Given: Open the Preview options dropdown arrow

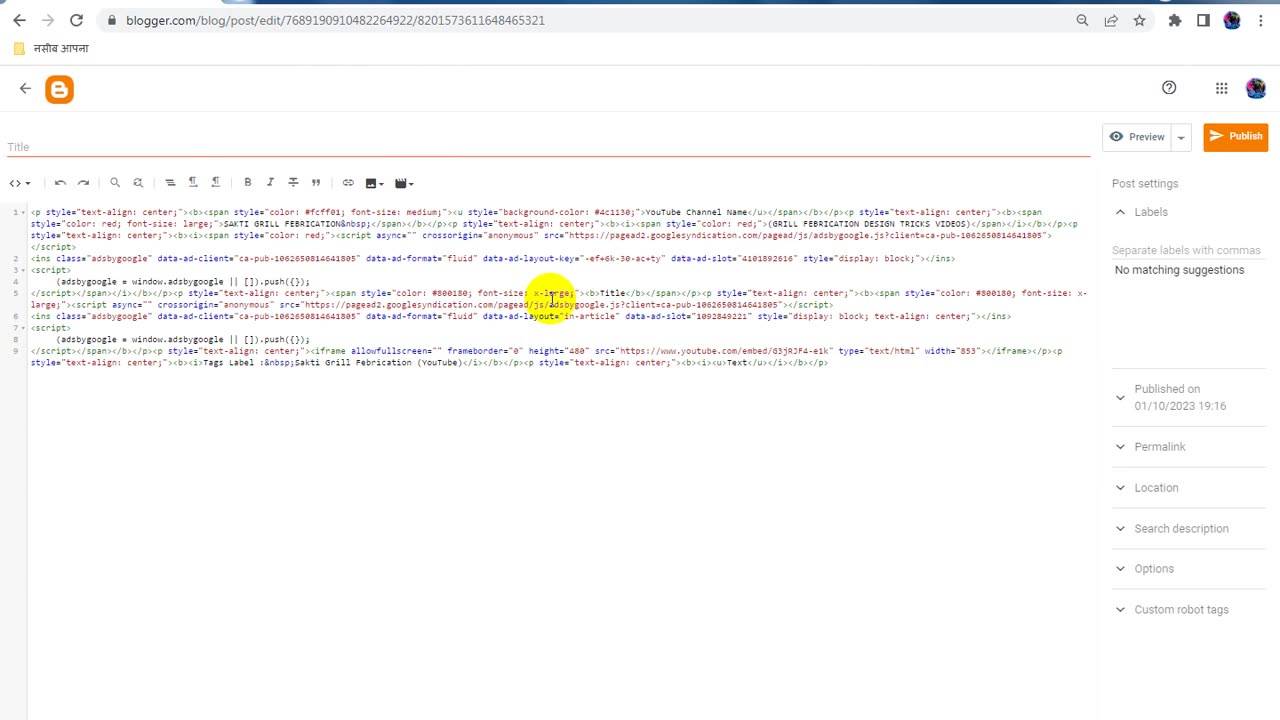Looking at the screenshot, I should [1181, 137].
